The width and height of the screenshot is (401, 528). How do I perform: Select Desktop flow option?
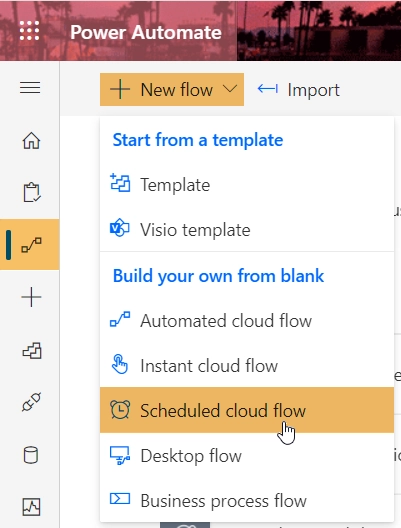pyautogui.click(x=247, y=456)
